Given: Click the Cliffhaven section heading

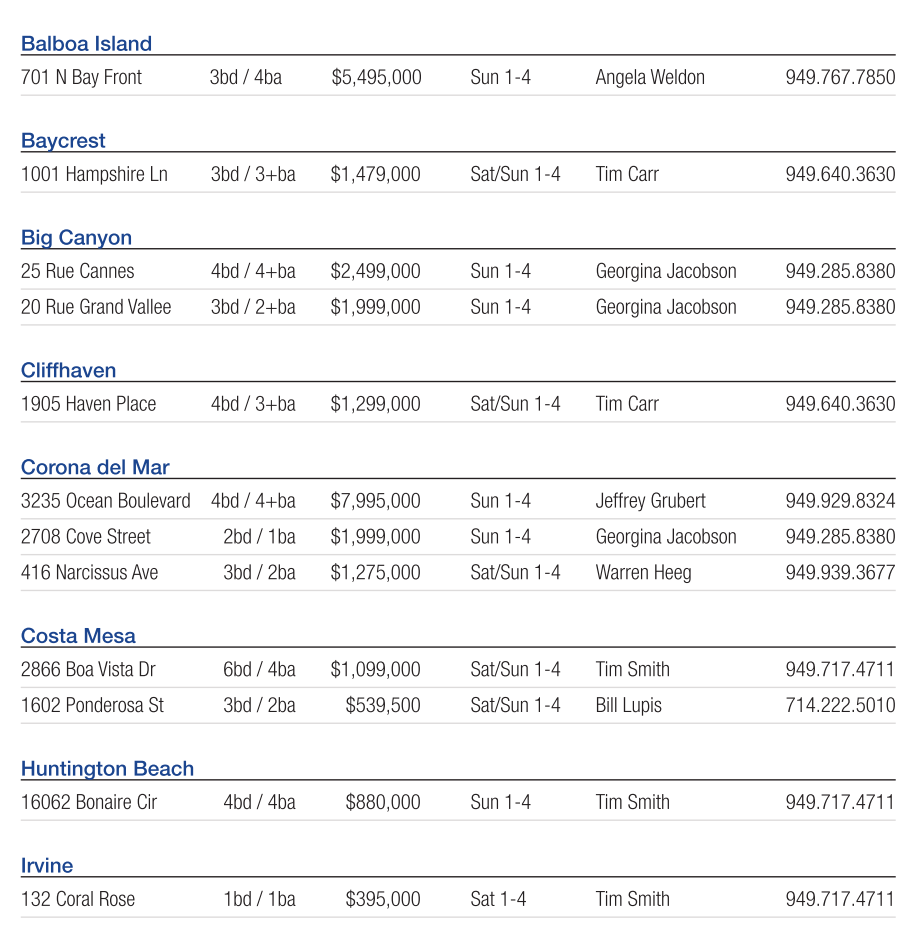Looking at the screenshot, I should [x=68, y=371].
